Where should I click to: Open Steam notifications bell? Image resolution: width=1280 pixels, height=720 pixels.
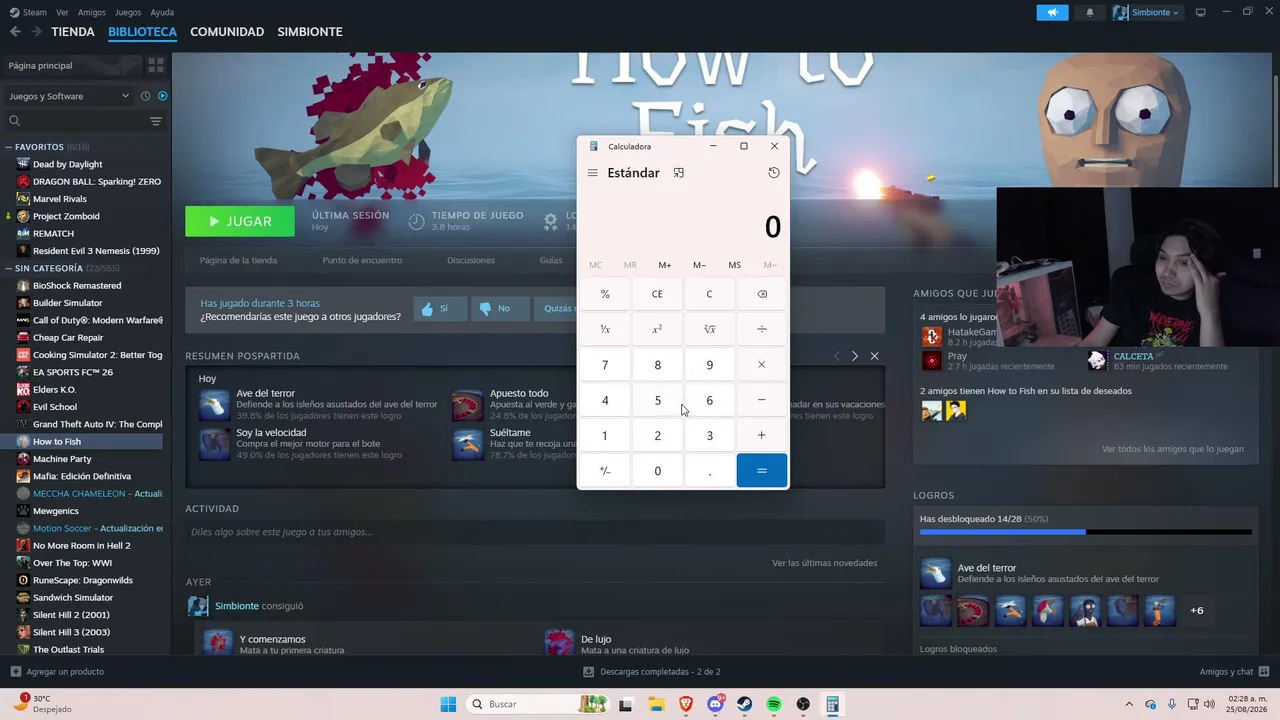[1090, 12]
